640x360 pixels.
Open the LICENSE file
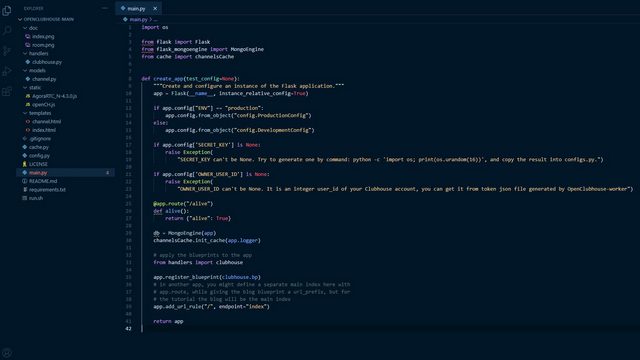pyautogui.click(x=38, y=164)
